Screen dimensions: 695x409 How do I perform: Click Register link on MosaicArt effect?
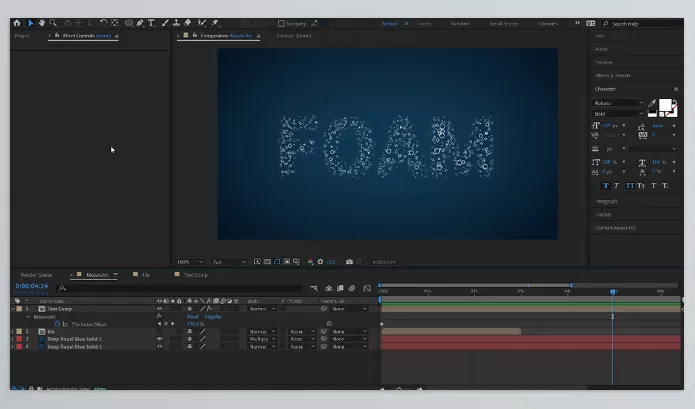coord(213,316)
